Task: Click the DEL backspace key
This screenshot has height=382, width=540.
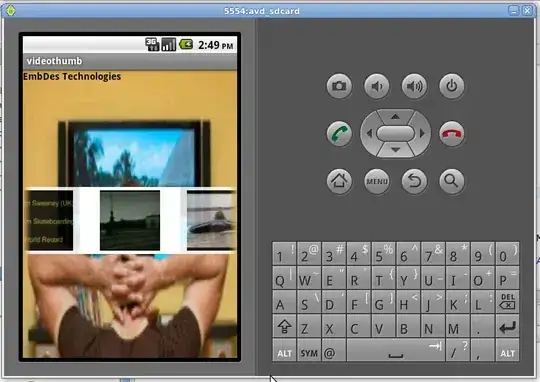Action: (x=507, y=302)
